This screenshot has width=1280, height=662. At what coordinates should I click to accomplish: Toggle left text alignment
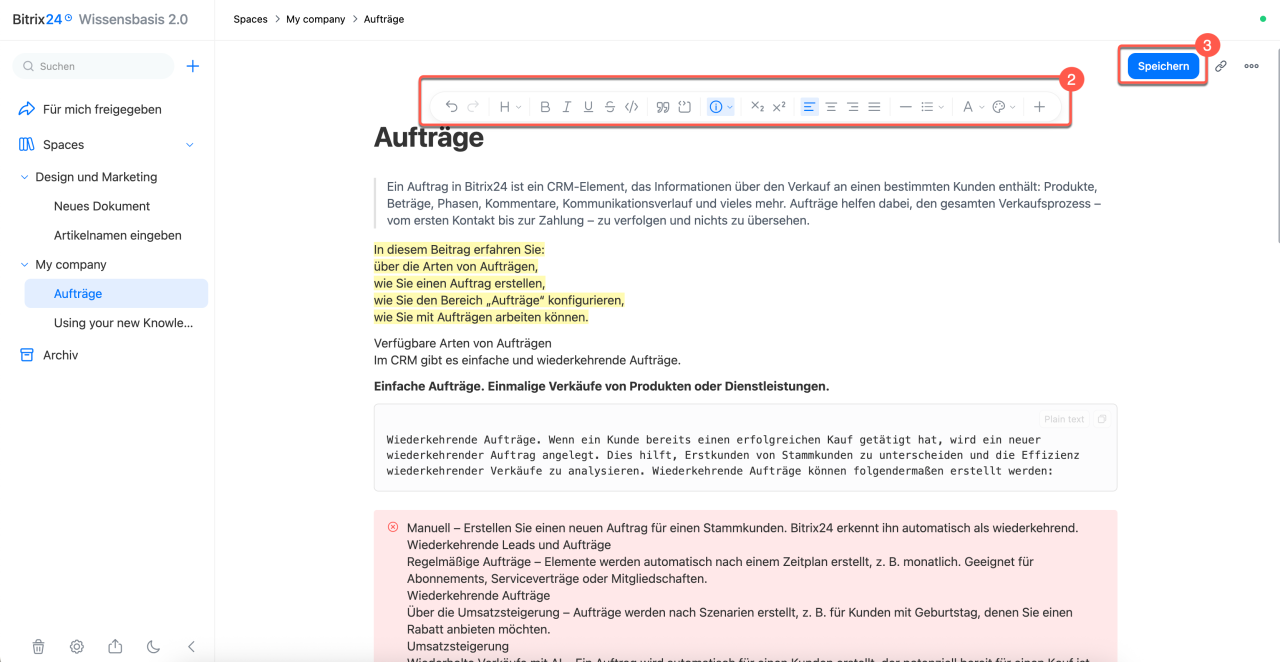coord(809,107)
